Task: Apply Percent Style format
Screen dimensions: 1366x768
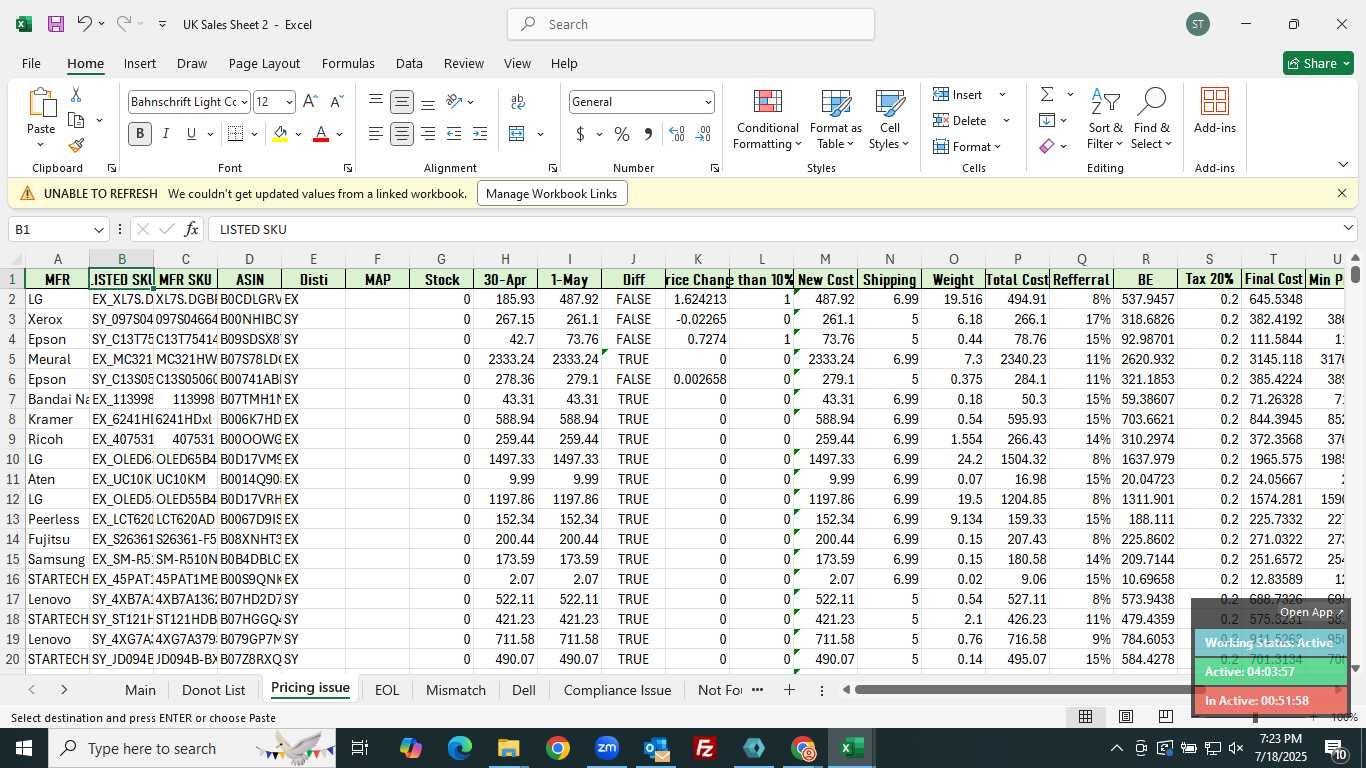Action: (622, 134)
